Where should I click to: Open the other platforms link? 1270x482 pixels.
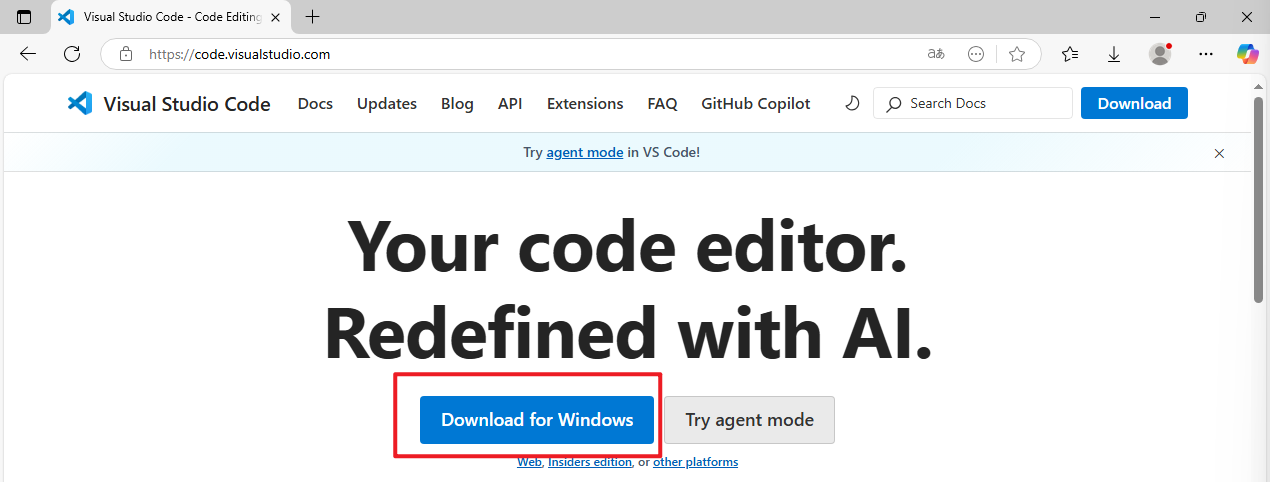click(696, 462)
